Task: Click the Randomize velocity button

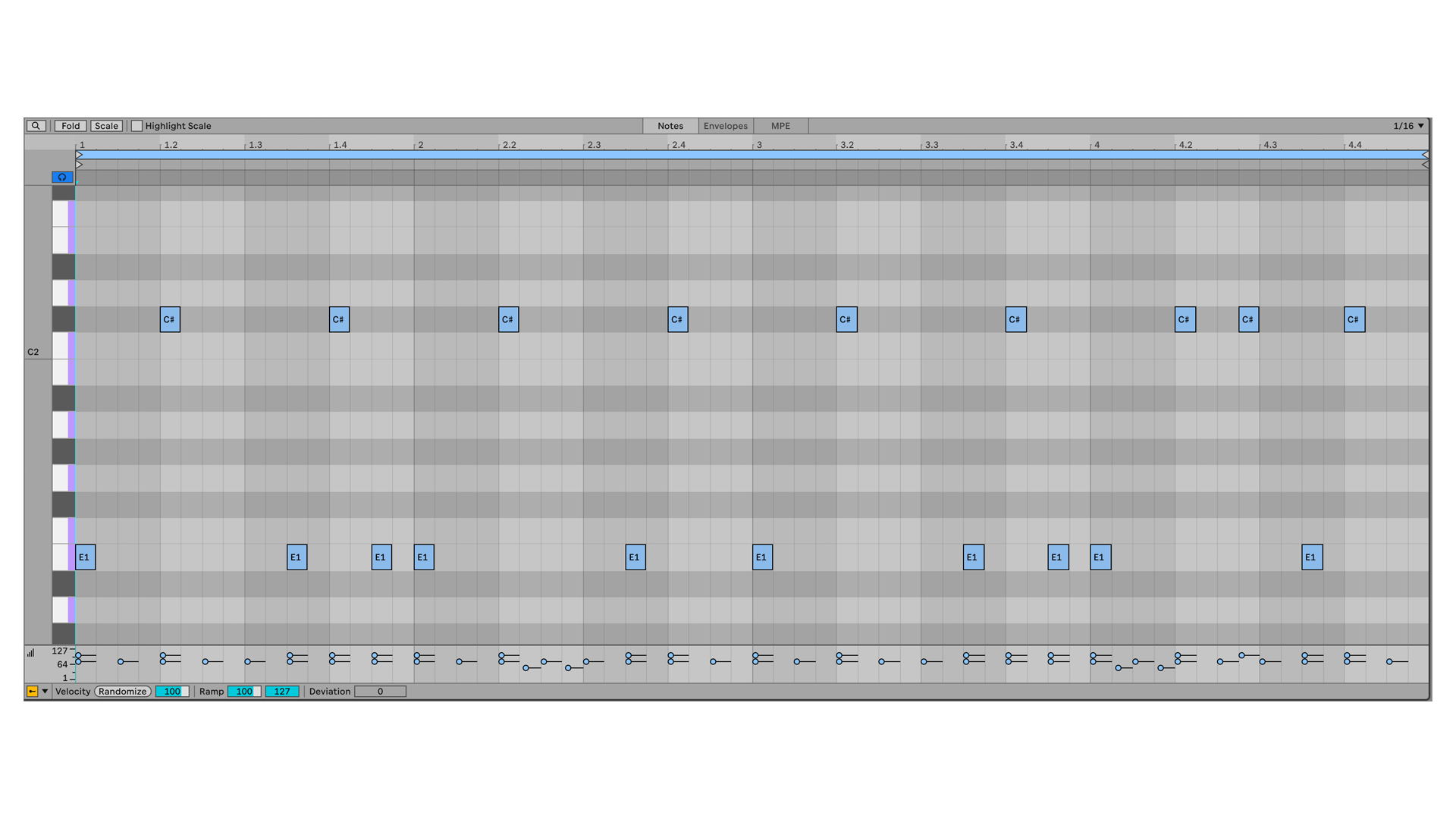Action: [x=122, y=692]
